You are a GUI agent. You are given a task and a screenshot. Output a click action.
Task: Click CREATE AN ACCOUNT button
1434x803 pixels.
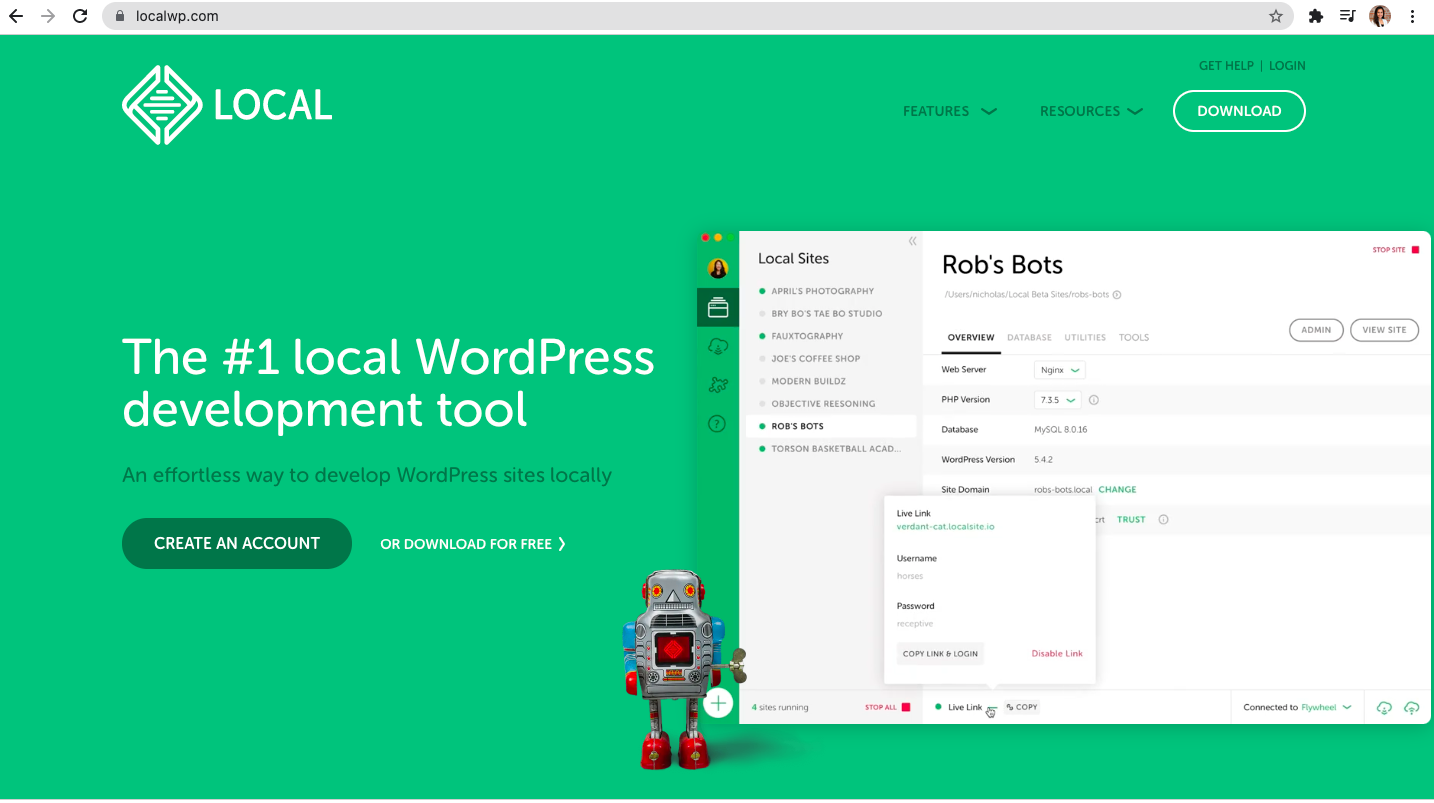tap(237, 543)
